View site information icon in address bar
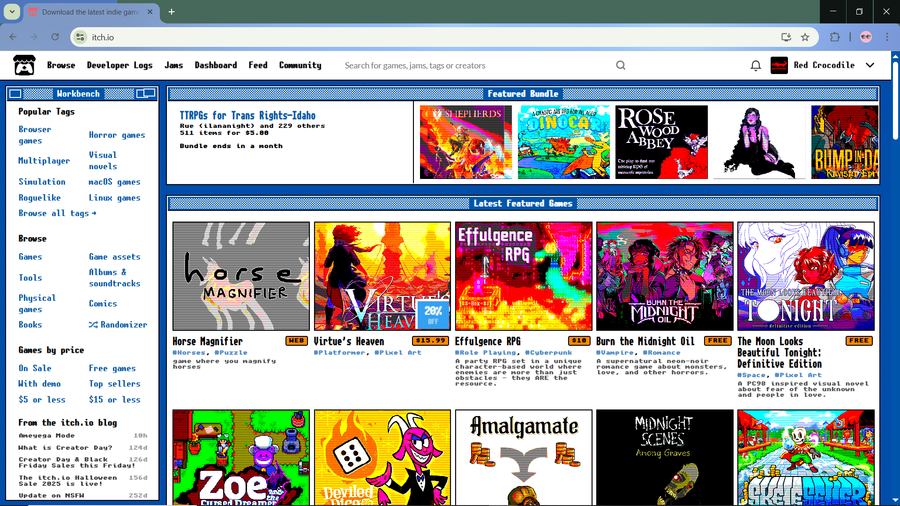 [80, 37]
